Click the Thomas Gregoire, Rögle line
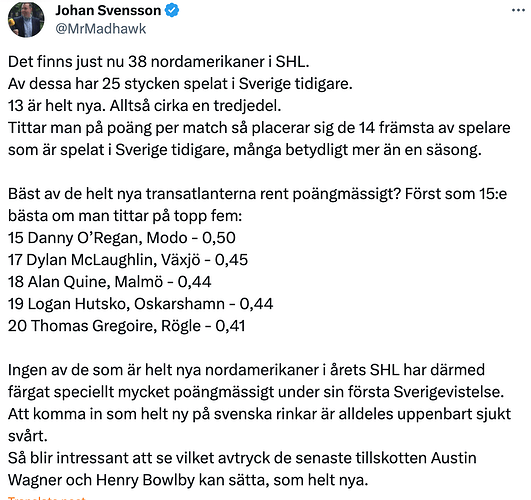Image resolution: width=531 pixels, height=500 pixels. pyautogui.click(x=126, y=326)
